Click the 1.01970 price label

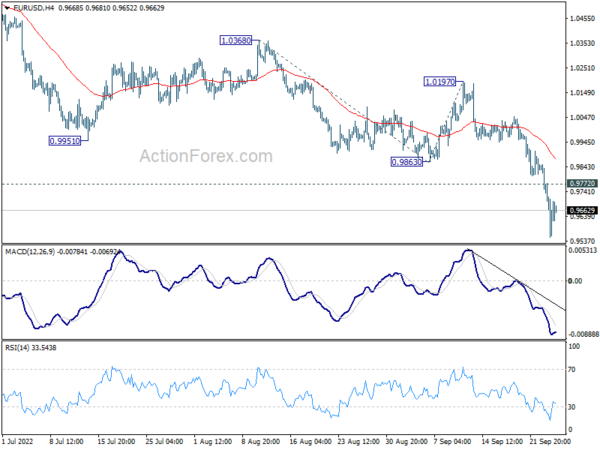pos(440,81)
